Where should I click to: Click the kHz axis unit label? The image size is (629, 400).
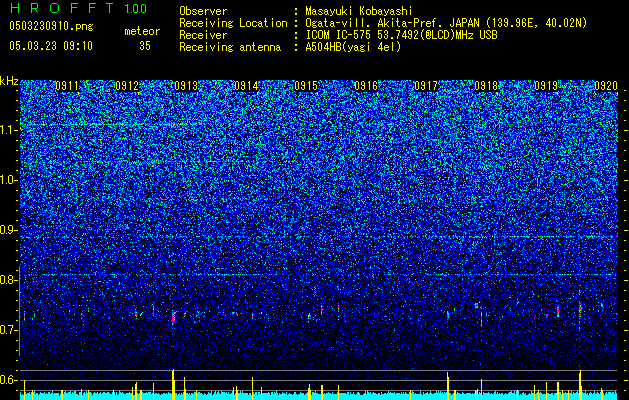[x=9, y=81]
